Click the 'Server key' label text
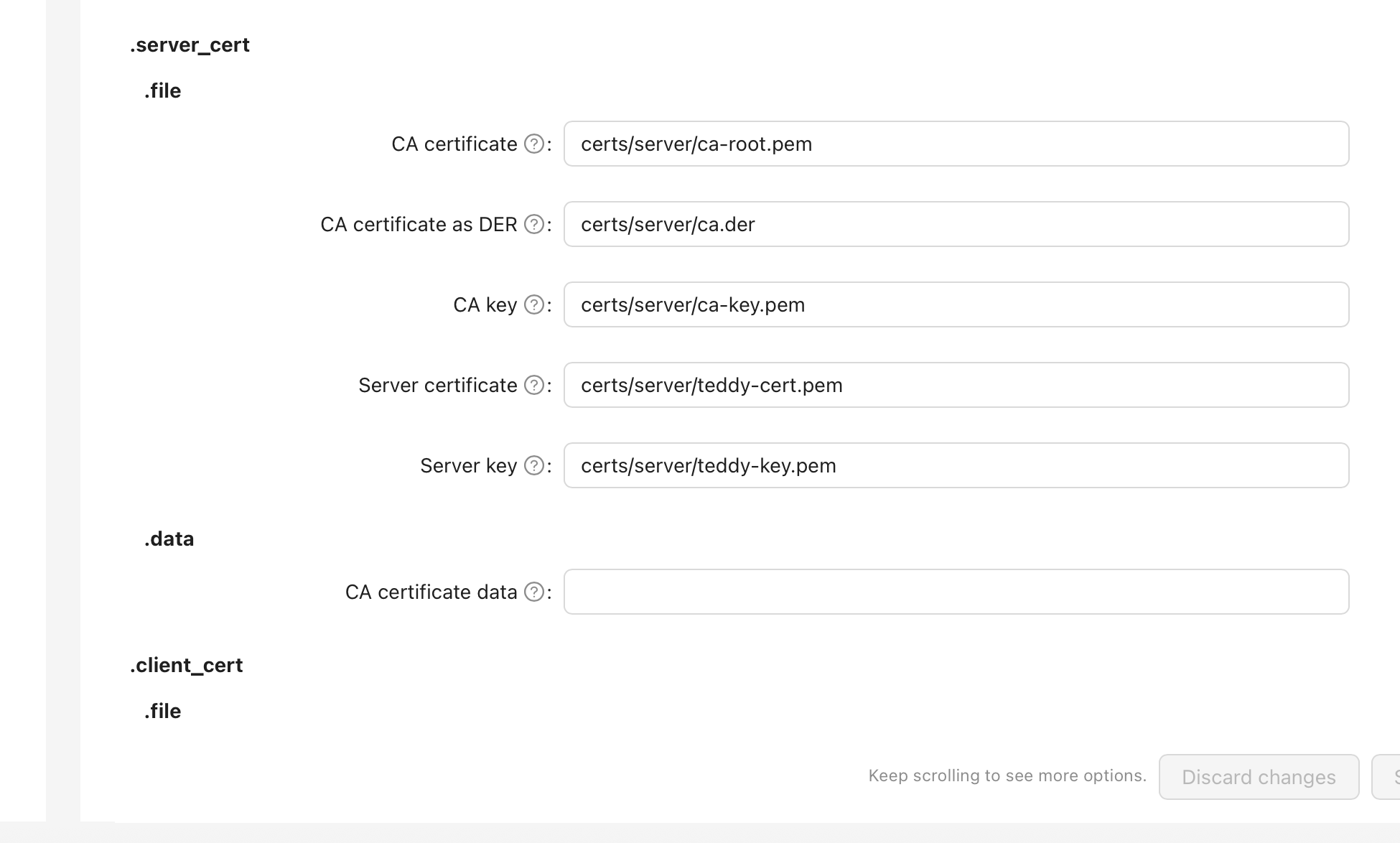 coord(469,466)
